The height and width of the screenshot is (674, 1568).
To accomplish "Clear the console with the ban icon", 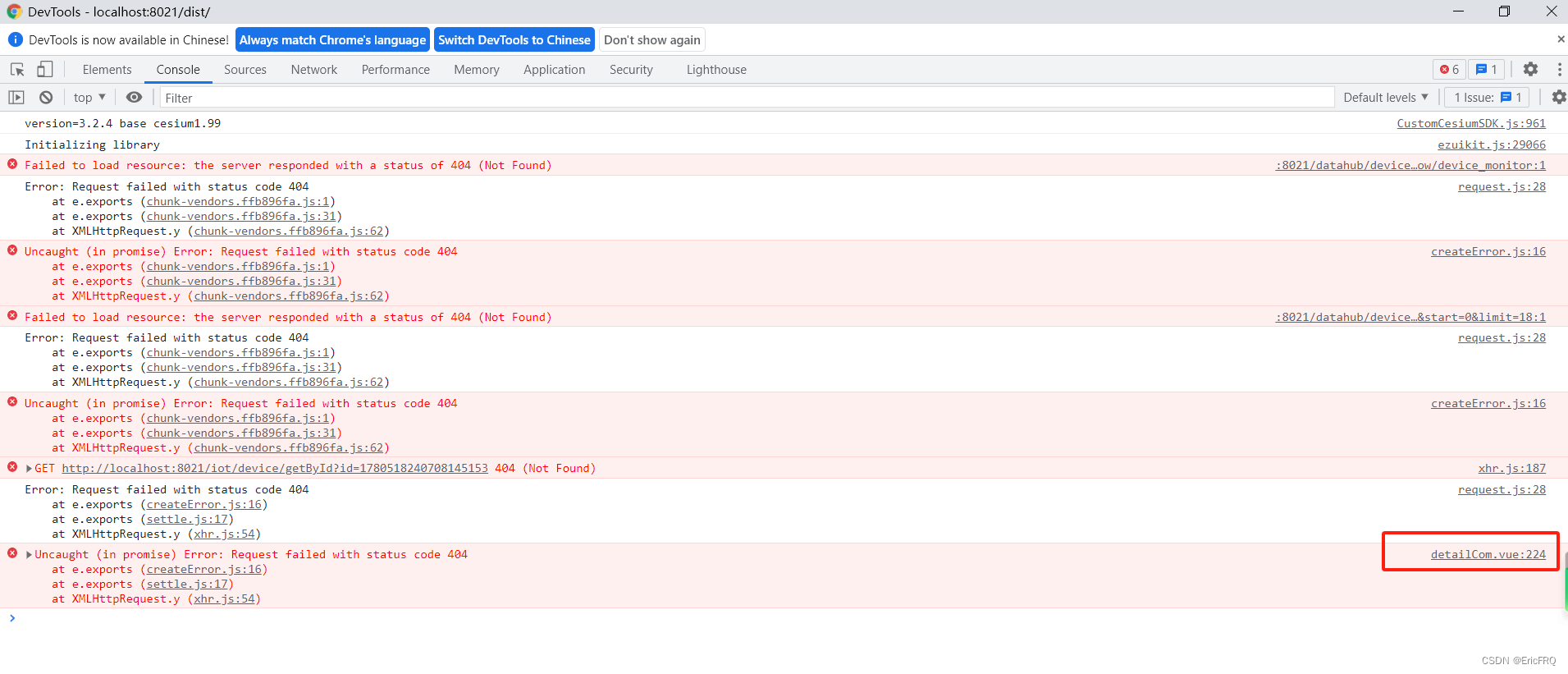I will point(46,98).
